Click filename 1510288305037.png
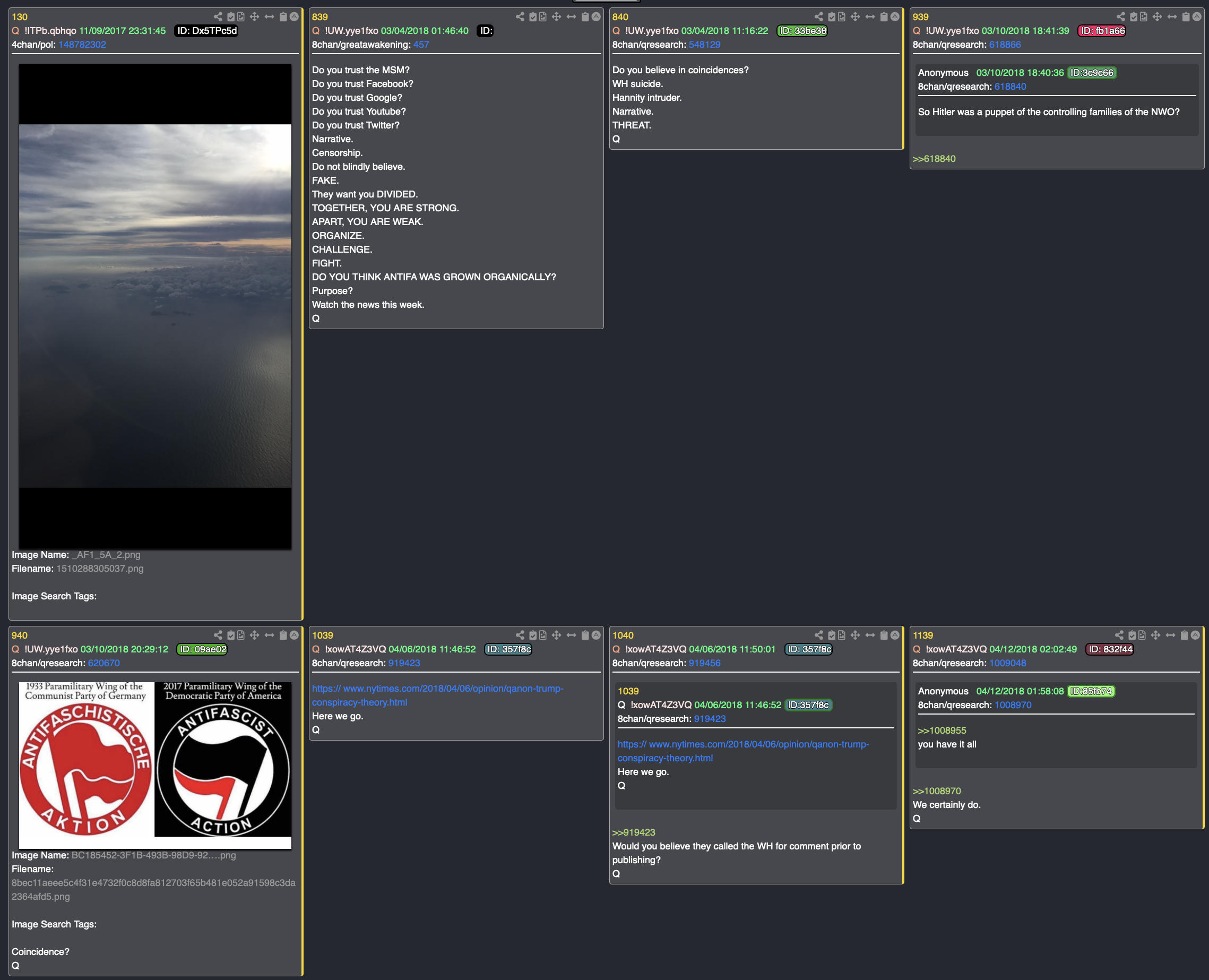Screen dimensions: 1209x980 click(100, 569)
